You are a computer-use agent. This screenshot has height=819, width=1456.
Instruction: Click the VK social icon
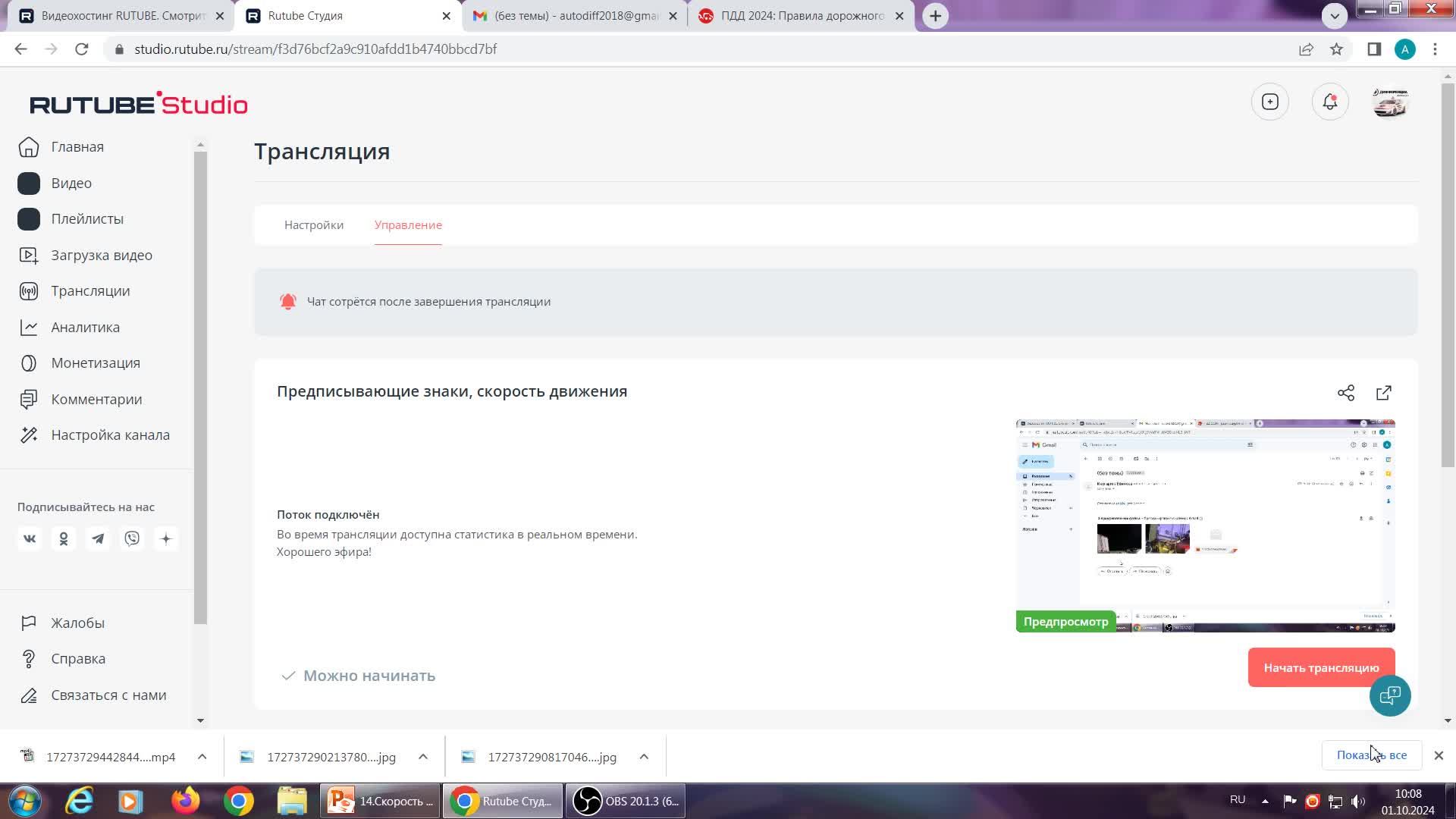[x=30, y=538]
